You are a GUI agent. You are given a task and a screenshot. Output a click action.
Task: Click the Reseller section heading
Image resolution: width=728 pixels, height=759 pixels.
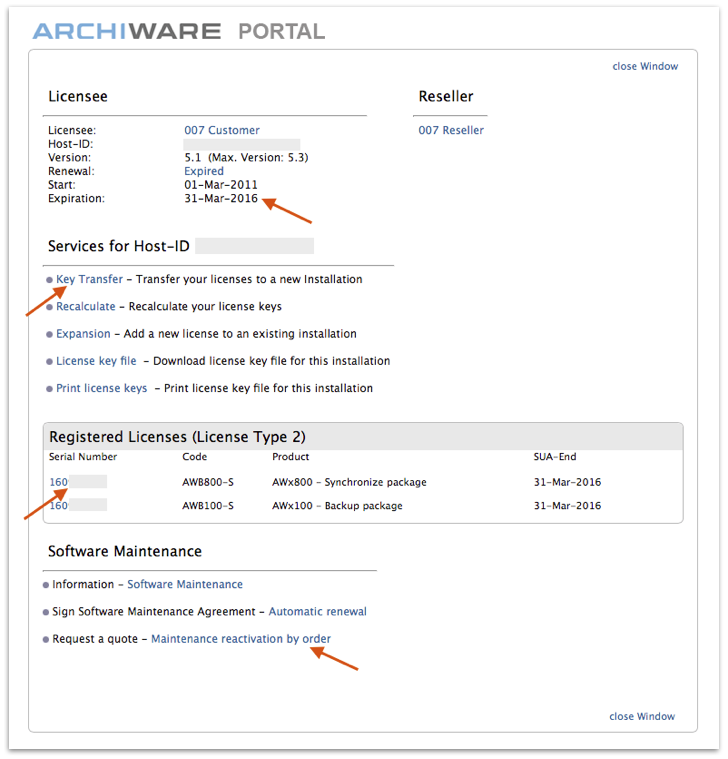coord(446,96)
